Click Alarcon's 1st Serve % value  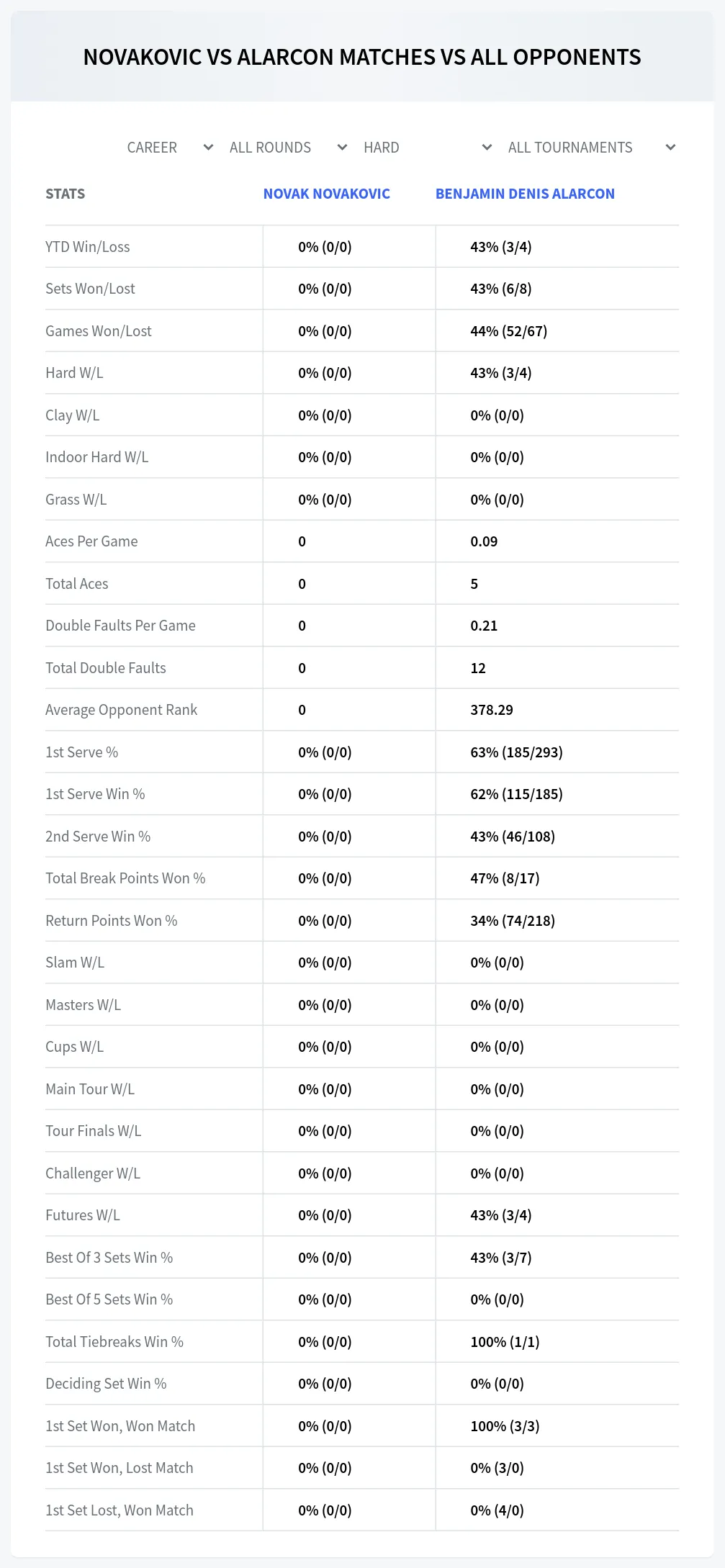[516, 752]
